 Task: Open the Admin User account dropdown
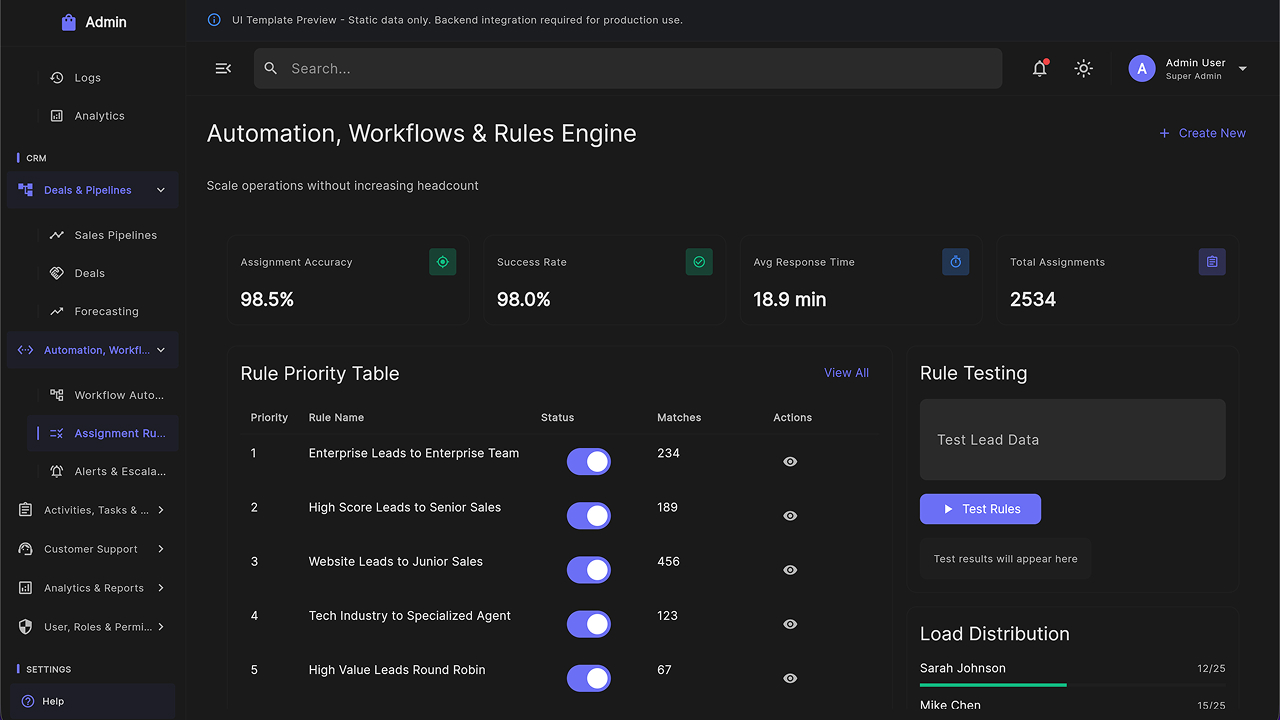click(x=1243, y=68)
